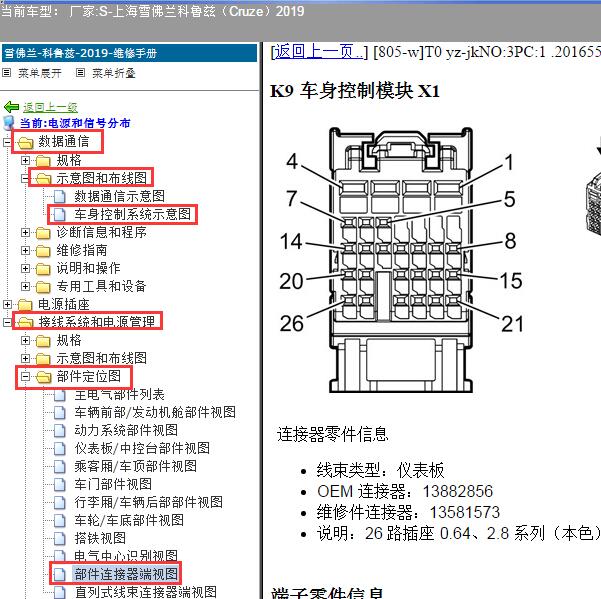
Task: Open 乘客厢/车顶部件视图
Action: [136, 466]
